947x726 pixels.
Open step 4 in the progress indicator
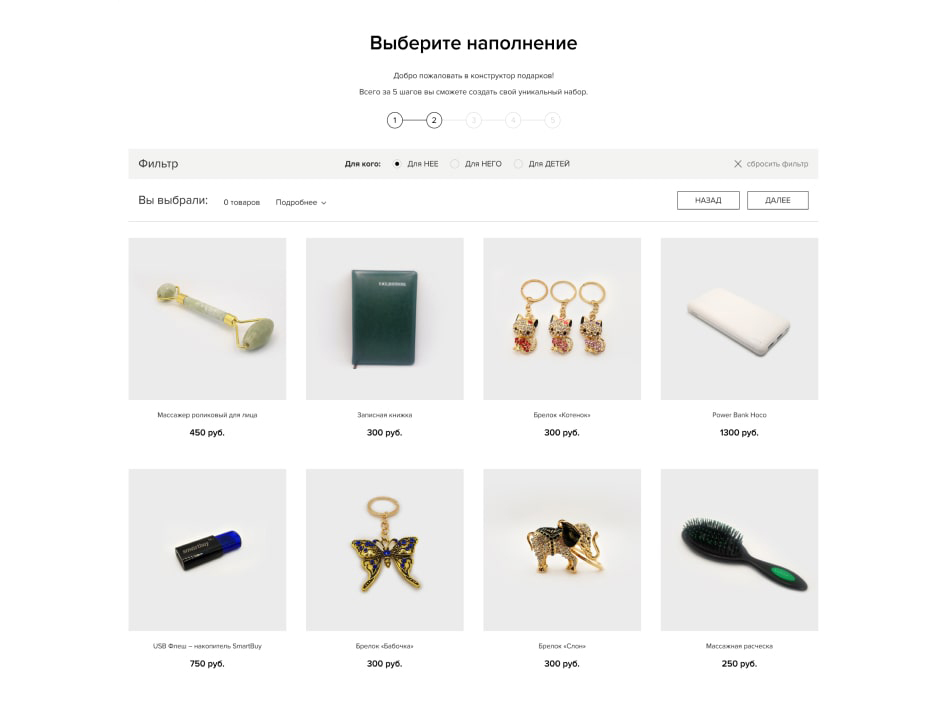pyautogui.click(x=513, y=120)
